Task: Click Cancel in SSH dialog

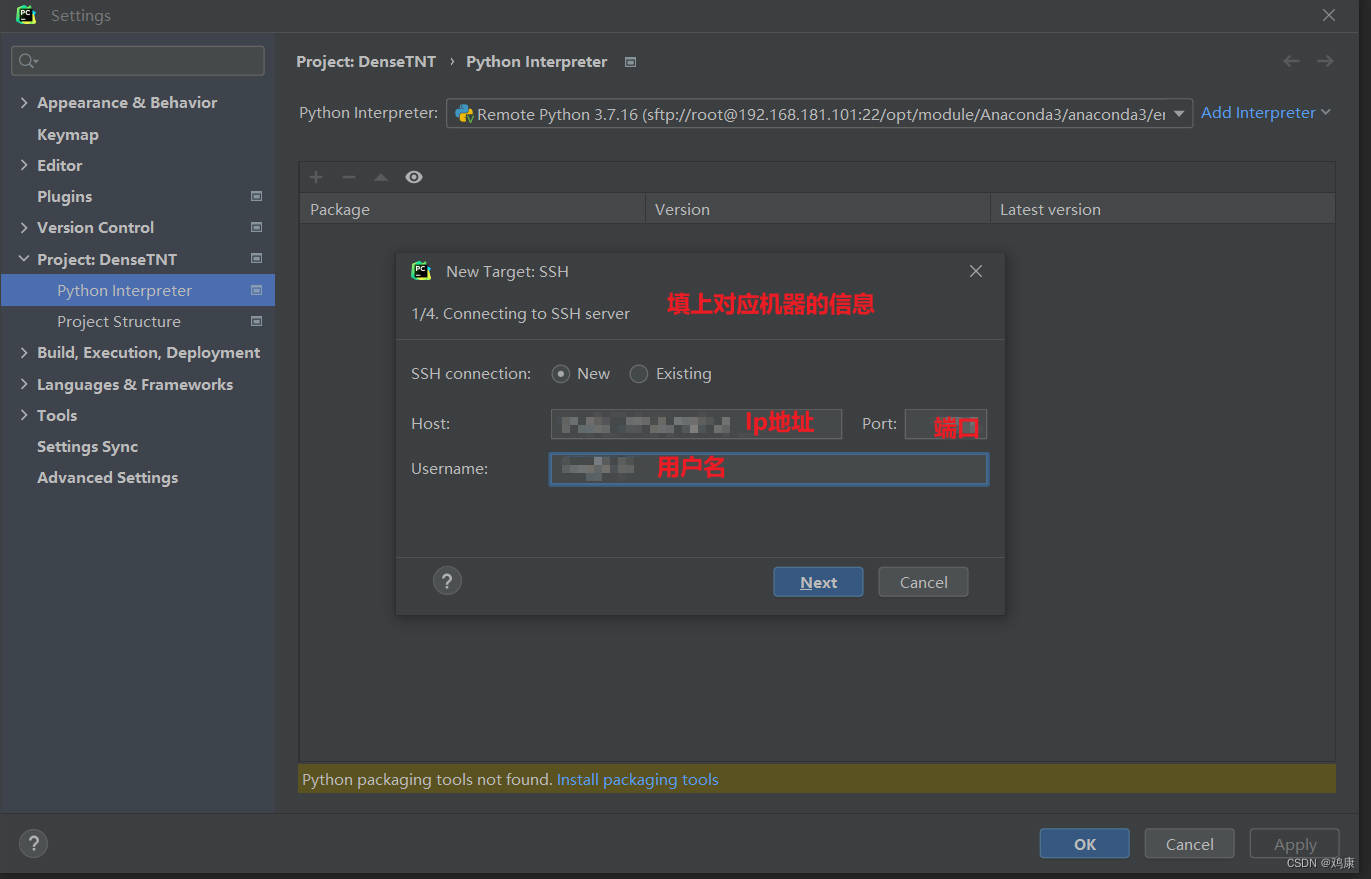Action: 923,582
